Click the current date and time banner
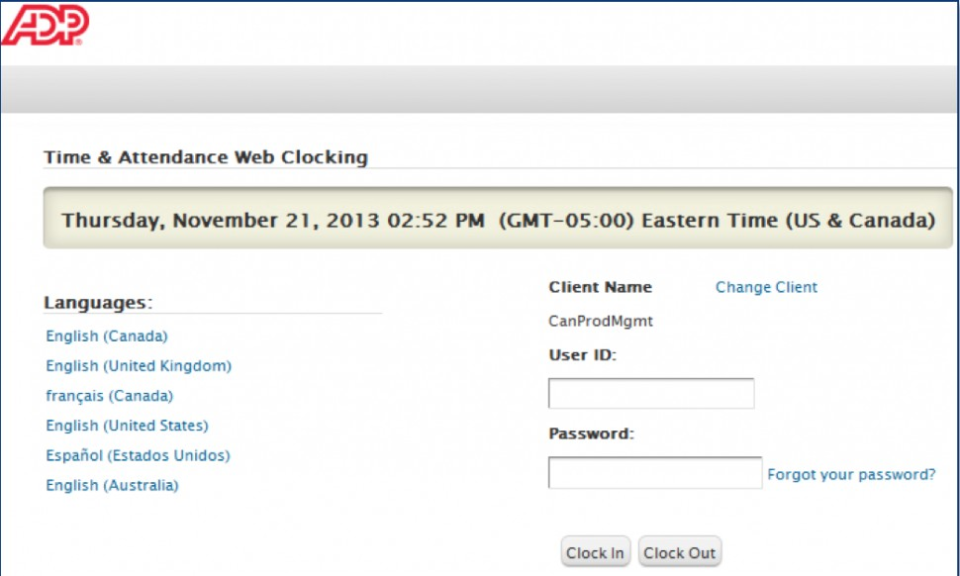This screenshot has height=576, width=960. 498,219
